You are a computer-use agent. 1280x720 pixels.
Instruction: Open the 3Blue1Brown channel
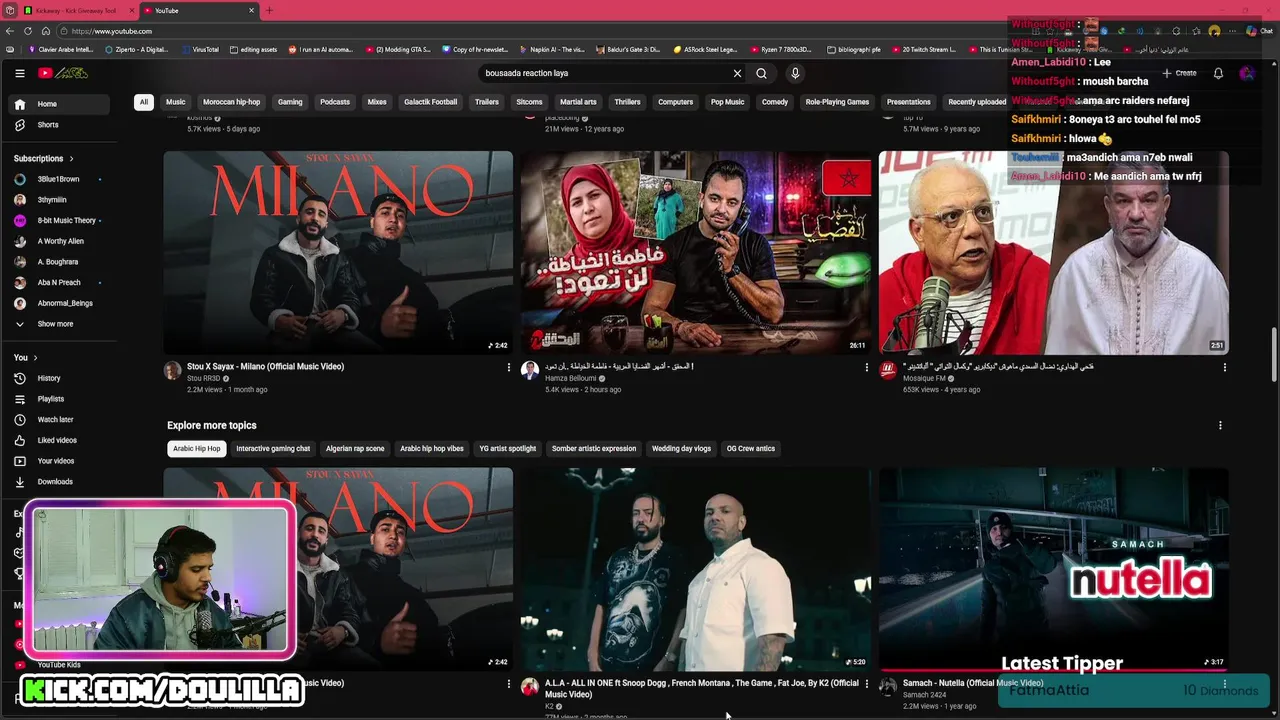pos(58,179)
